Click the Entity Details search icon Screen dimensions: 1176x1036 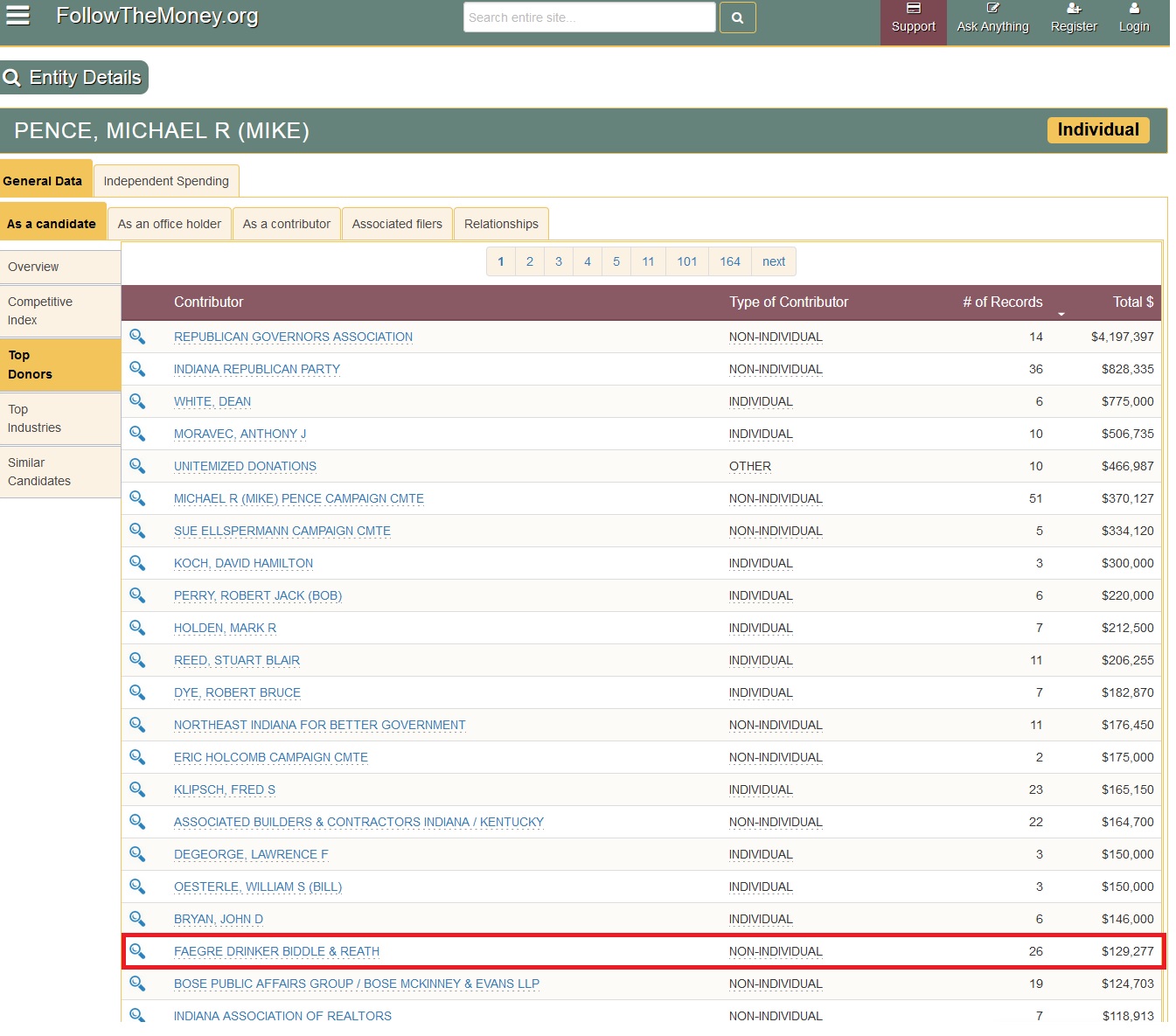click(12, 78)
